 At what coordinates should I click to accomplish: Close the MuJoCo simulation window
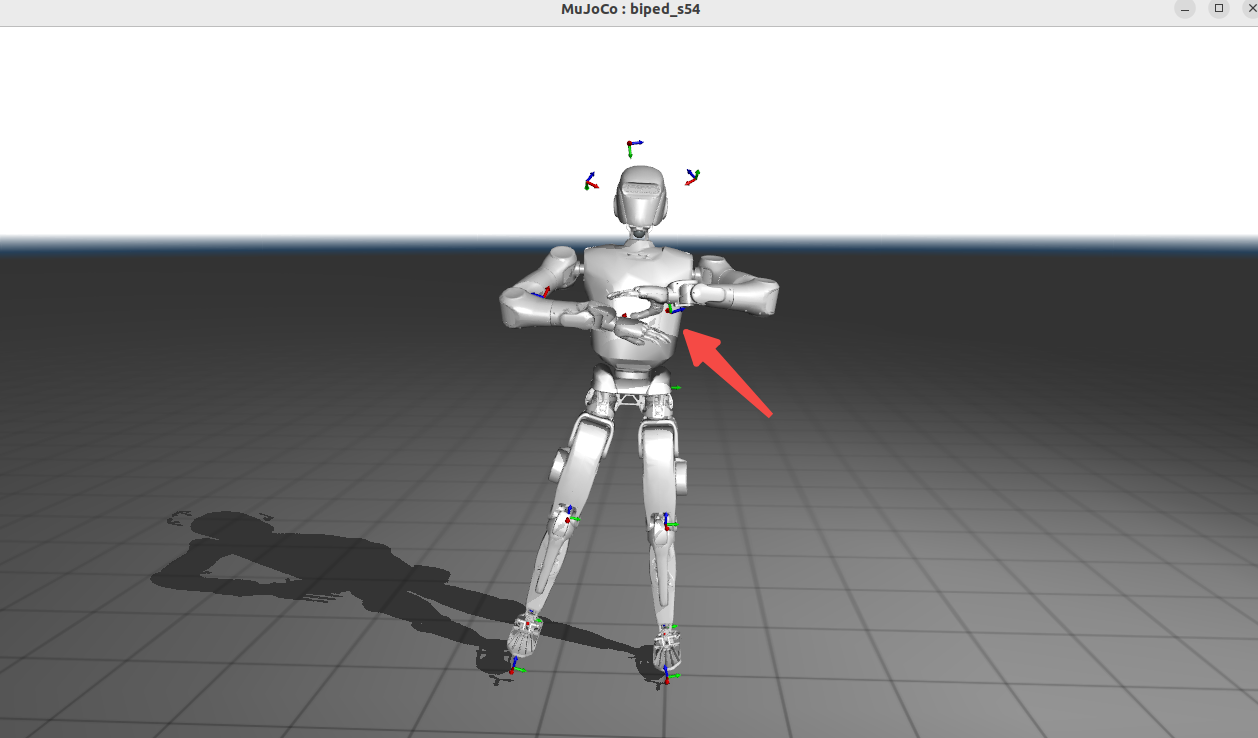[1250, 9]
